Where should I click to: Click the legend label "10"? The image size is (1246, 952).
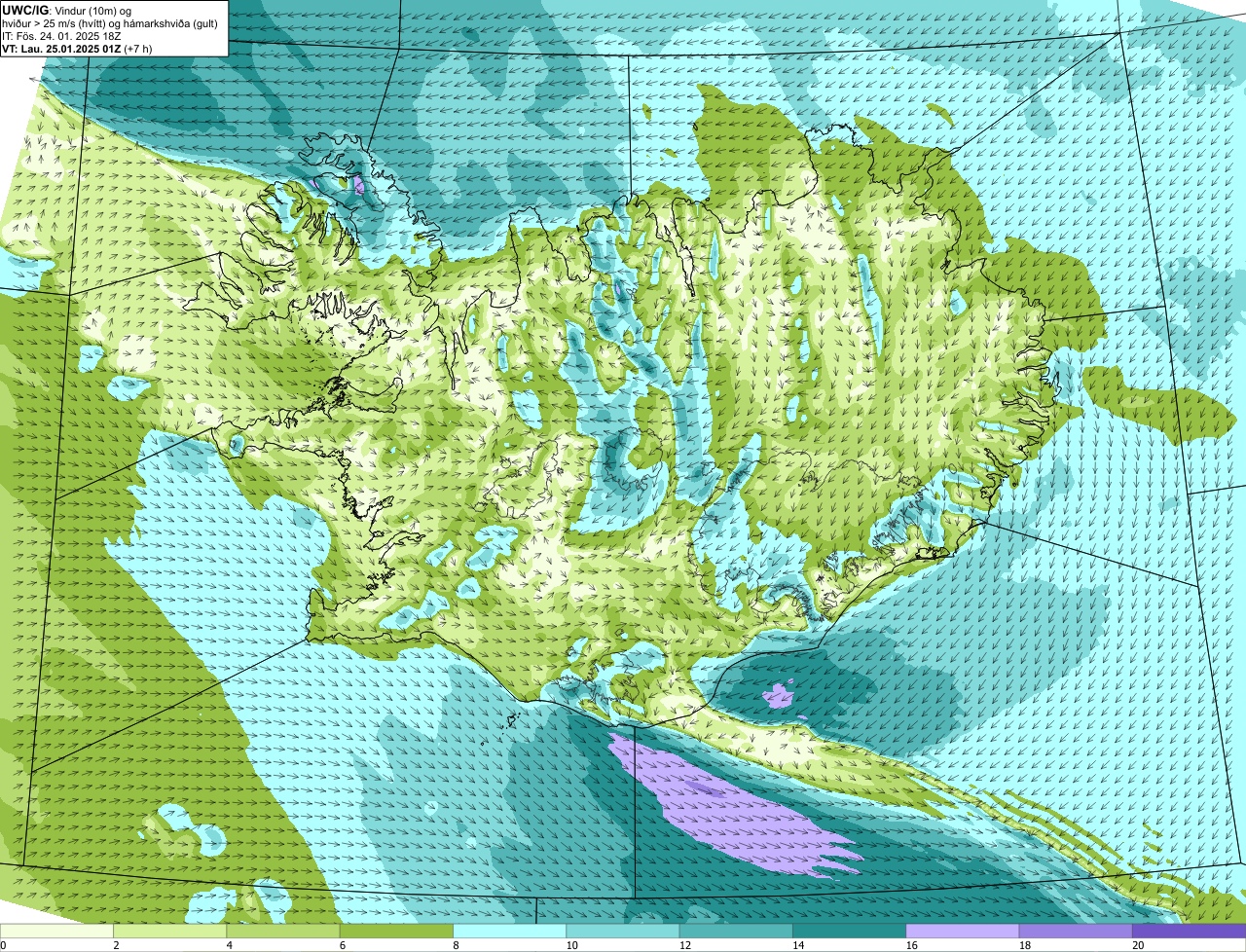(x=572, y=945)
